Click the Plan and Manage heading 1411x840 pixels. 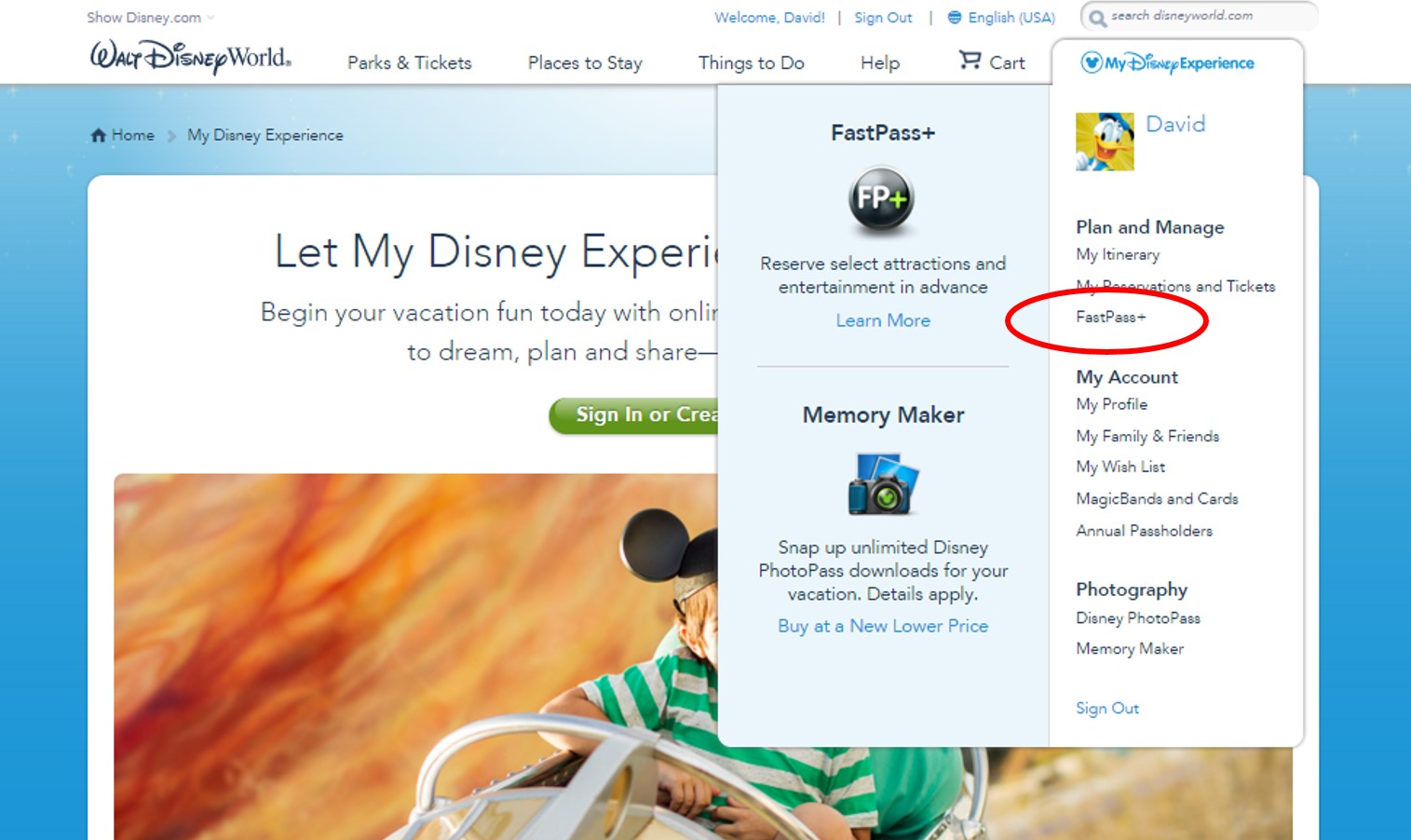pos(1150,227)
